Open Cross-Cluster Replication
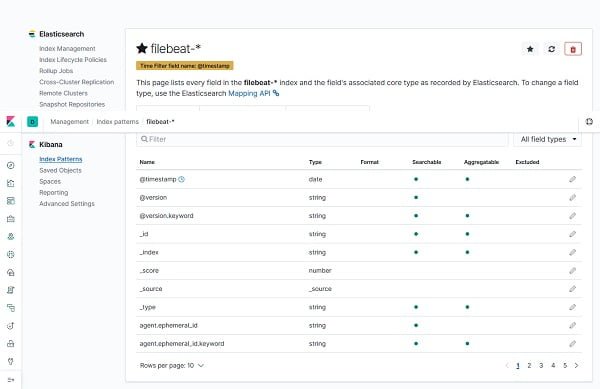This screenshot has width=600, height=389. coord(77,82)
